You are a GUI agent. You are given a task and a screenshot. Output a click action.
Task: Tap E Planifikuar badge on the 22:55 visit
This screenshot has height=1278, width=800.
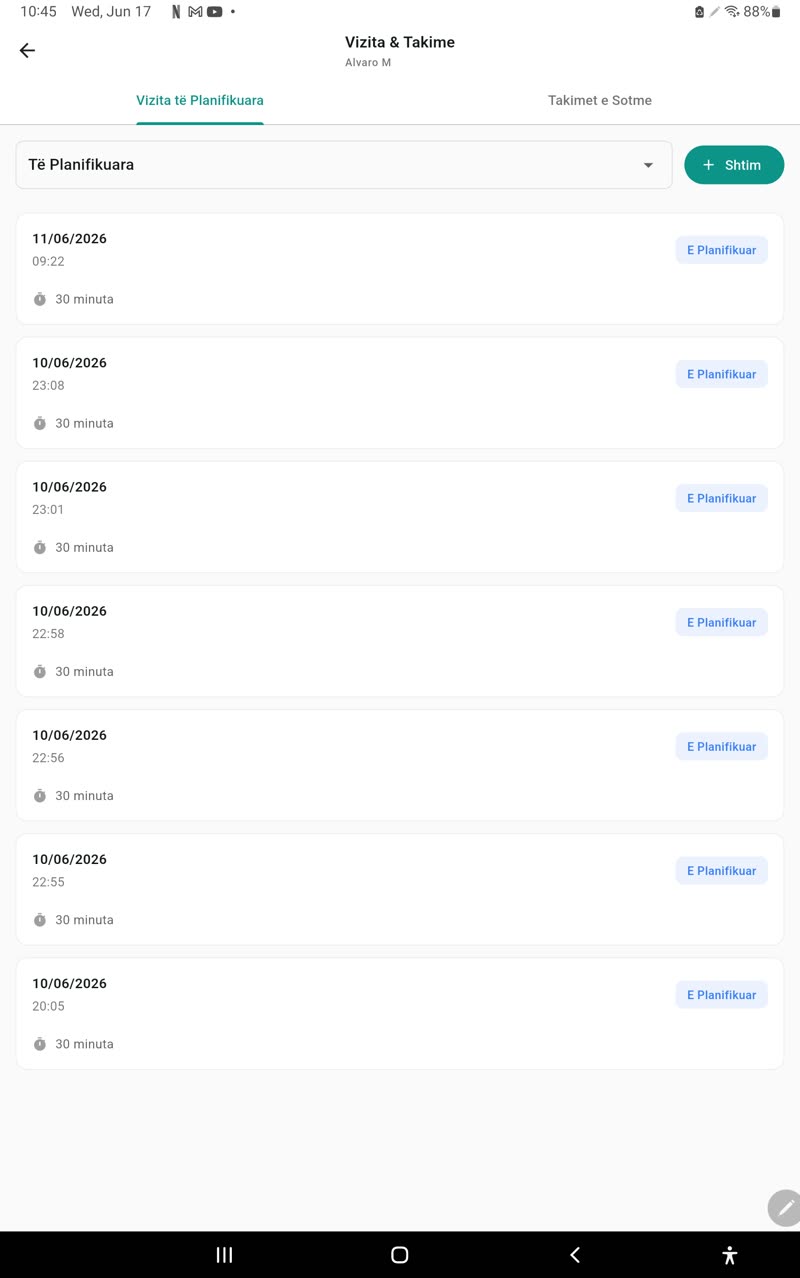721,871
